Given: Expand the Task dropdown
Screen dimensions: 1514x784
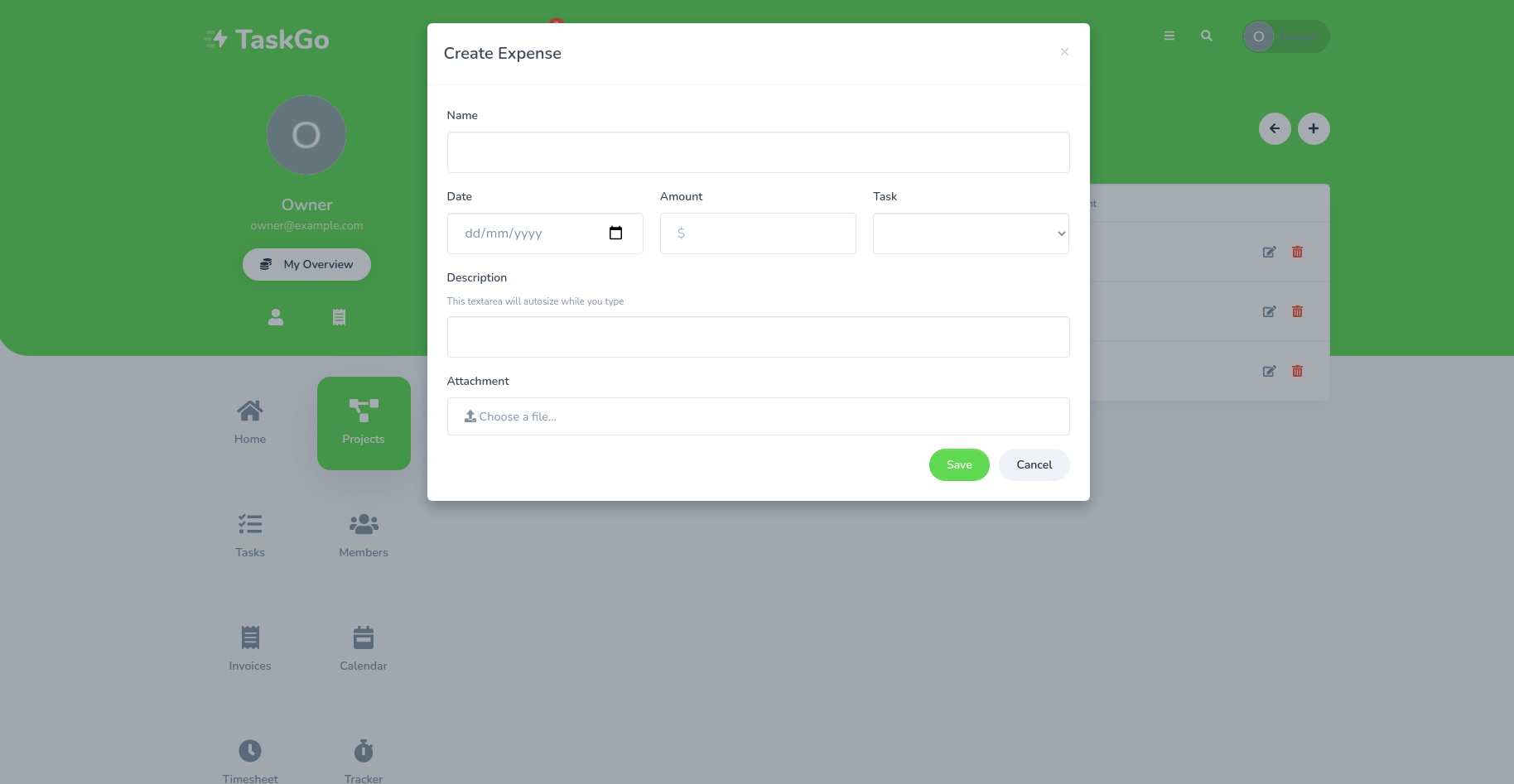Looking at the screenshot, I should coord(971,233).
